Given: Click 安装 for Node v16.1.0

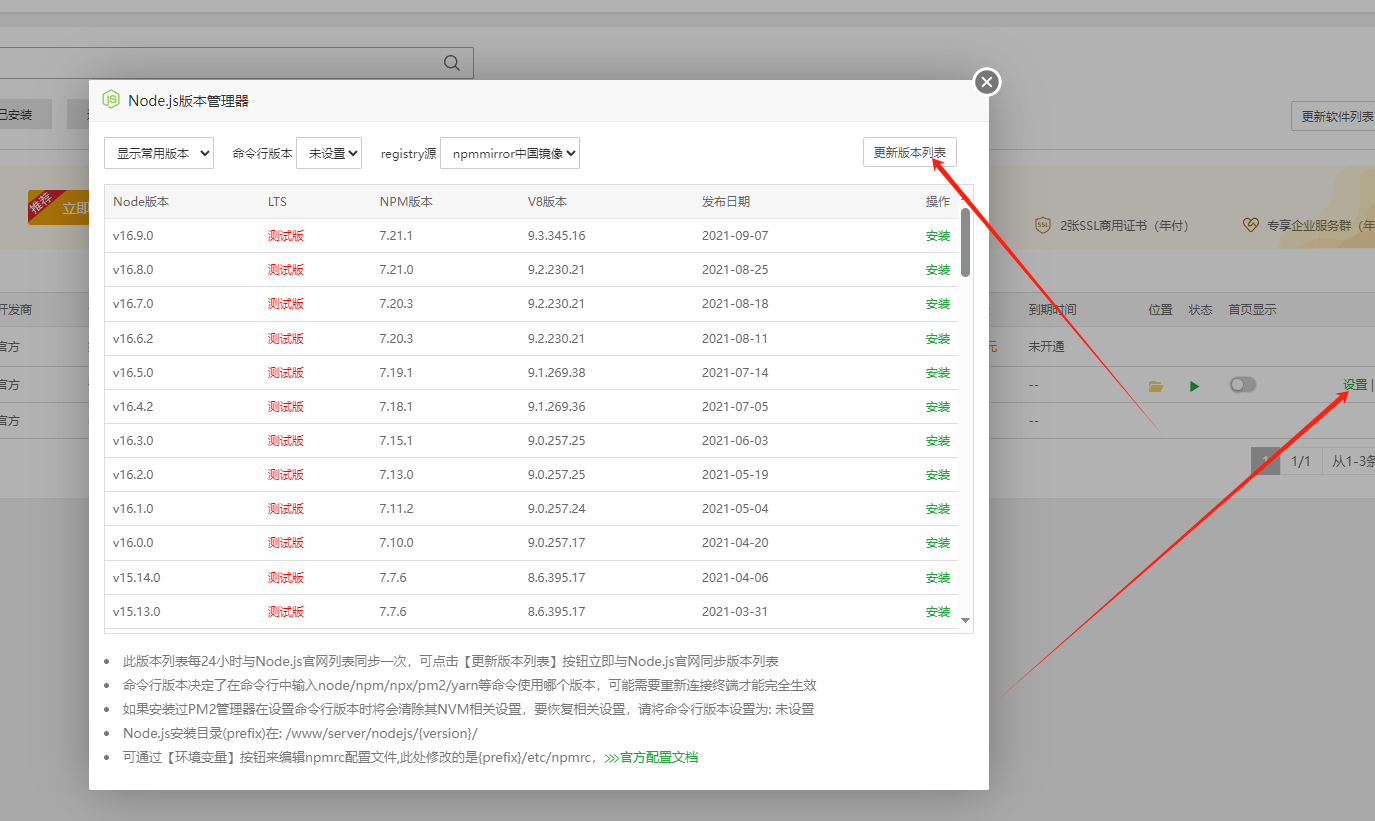Looking at the screenshot, I should click(938, 509).
